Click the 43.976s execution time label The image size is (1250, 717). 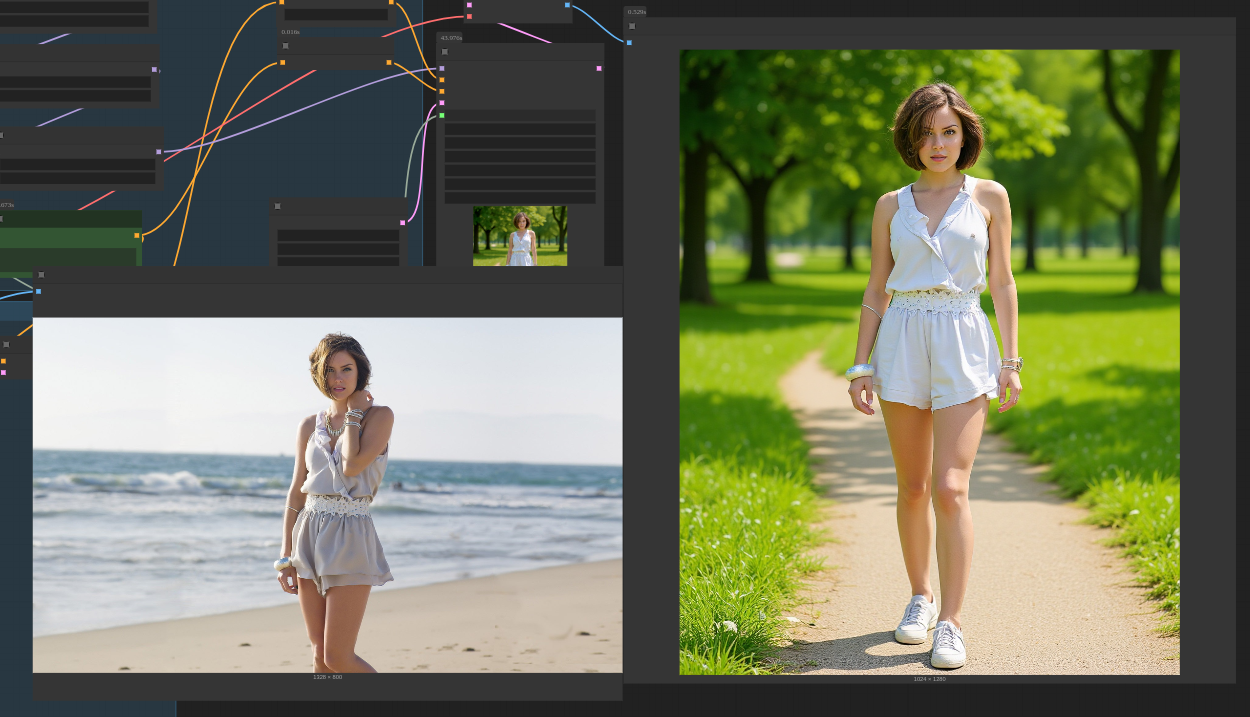click(450, 38)
